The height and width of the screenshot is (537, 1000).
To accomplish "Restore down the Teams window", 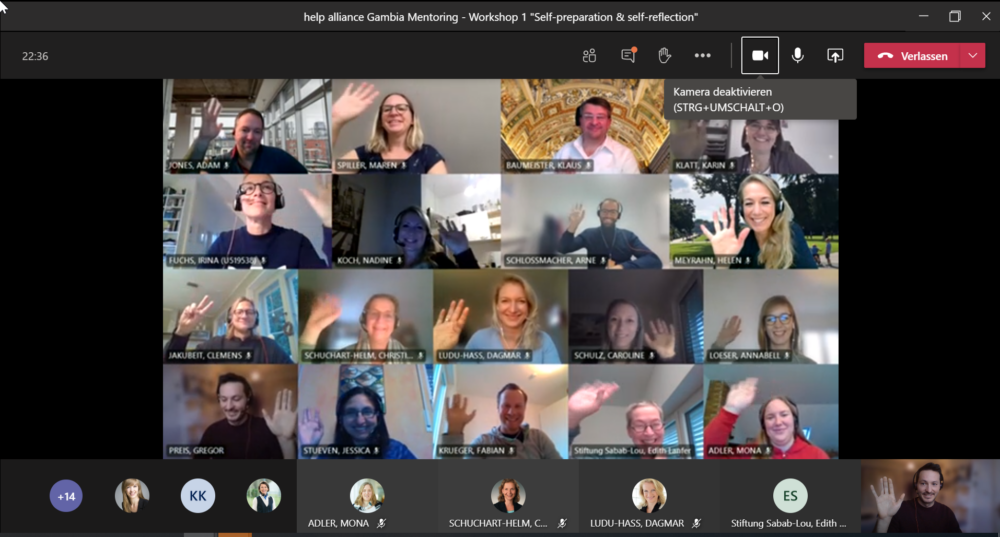I will tap(954, 16).
